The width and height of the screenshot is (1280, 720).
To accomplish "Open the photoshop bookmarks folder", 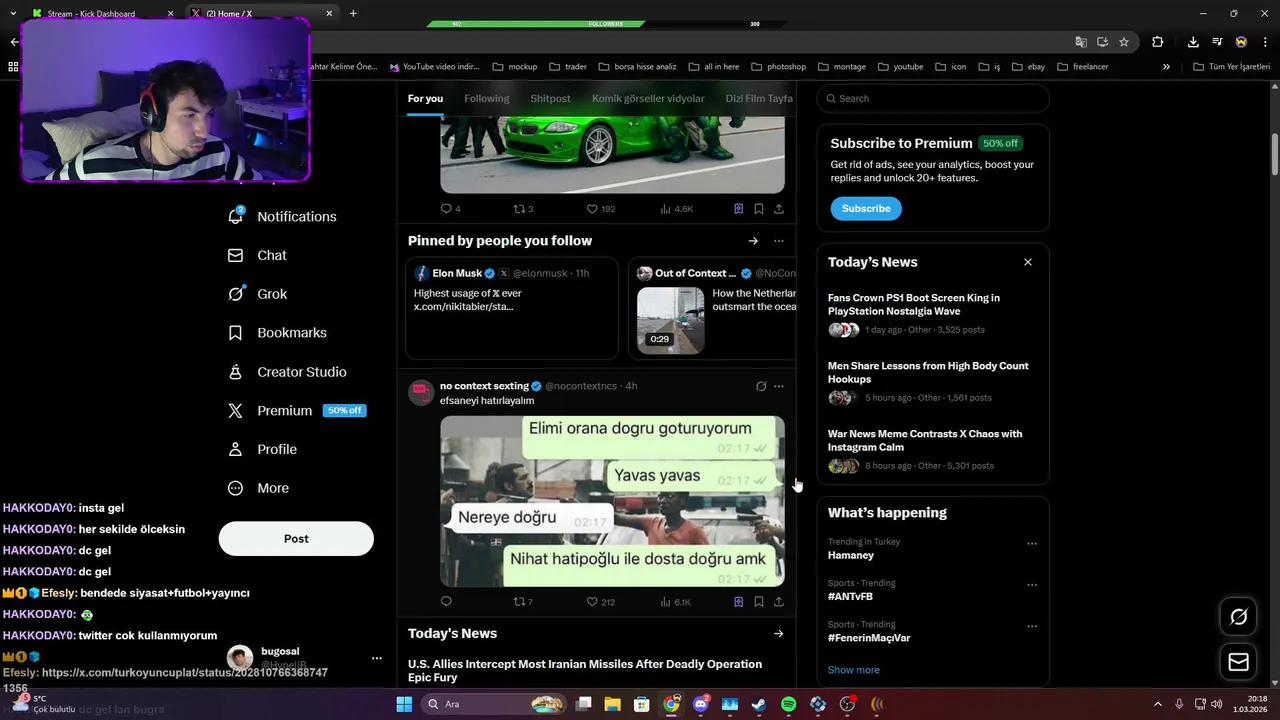I will click(x=778, y=66).
